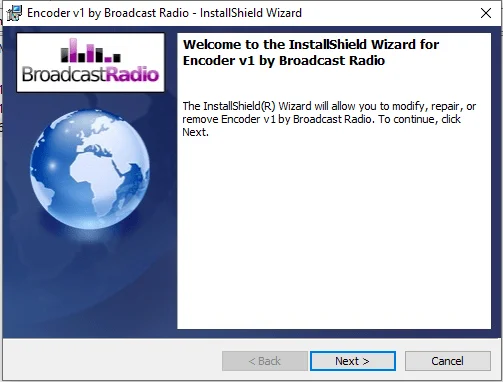Click the Broadcast Radio logo image
The image size is (503, 382).
pyautogui.click(x=90, y=62)
